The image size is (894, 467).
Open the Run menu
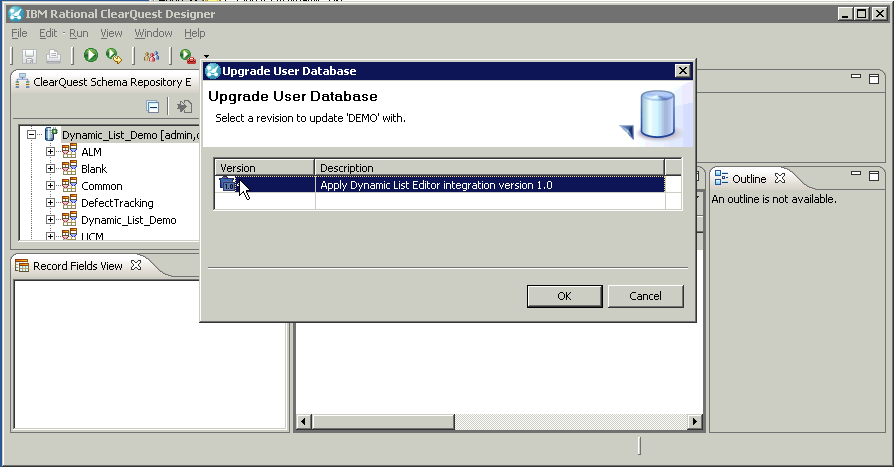click(x=79, y=33)
